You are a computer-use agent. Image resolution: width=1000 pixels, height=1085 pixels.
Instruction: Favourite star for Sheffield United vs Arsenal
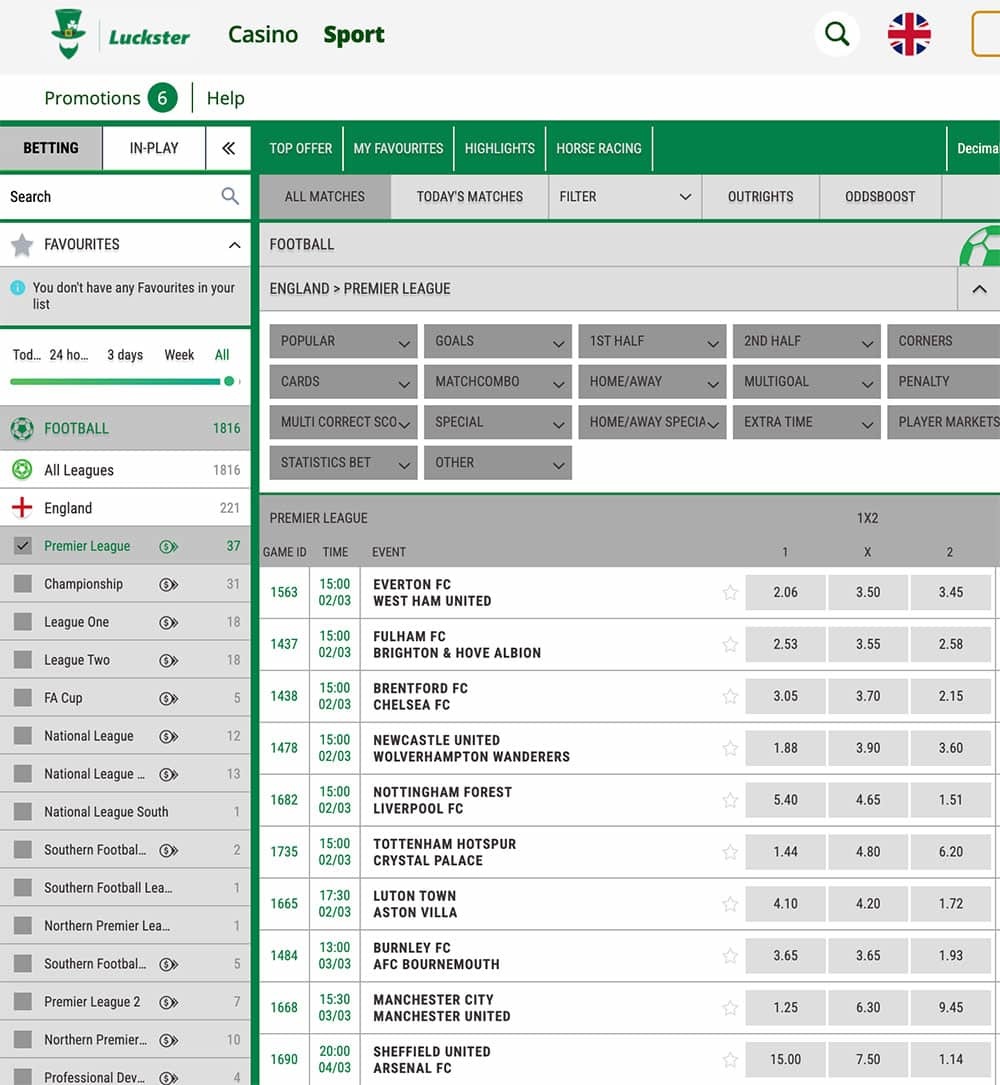730,1059
